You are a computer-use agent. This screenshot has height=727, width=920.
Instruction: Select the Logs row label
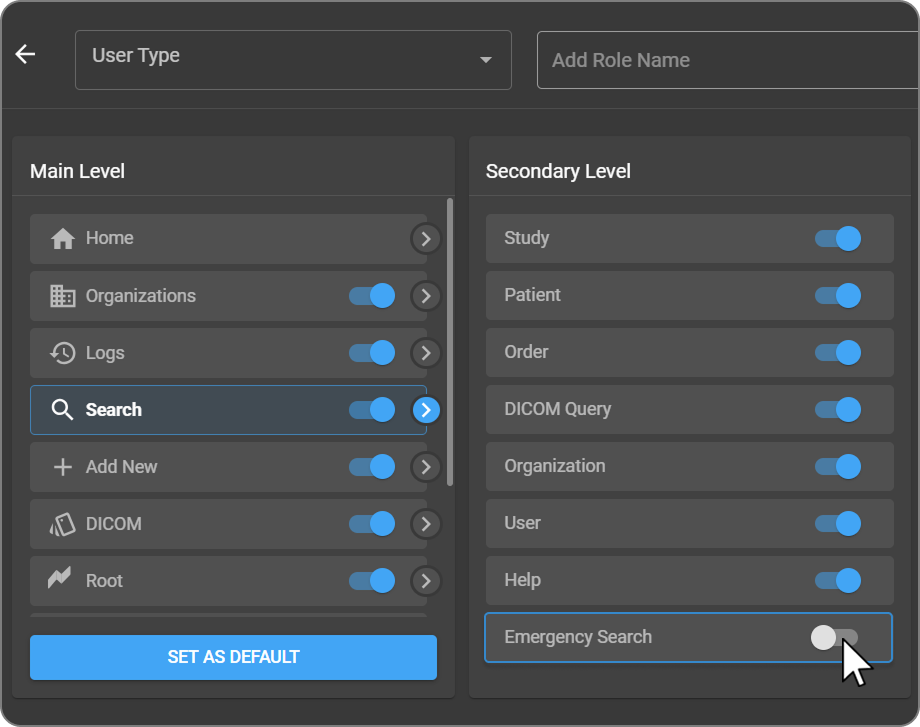[x=105, y=353]
